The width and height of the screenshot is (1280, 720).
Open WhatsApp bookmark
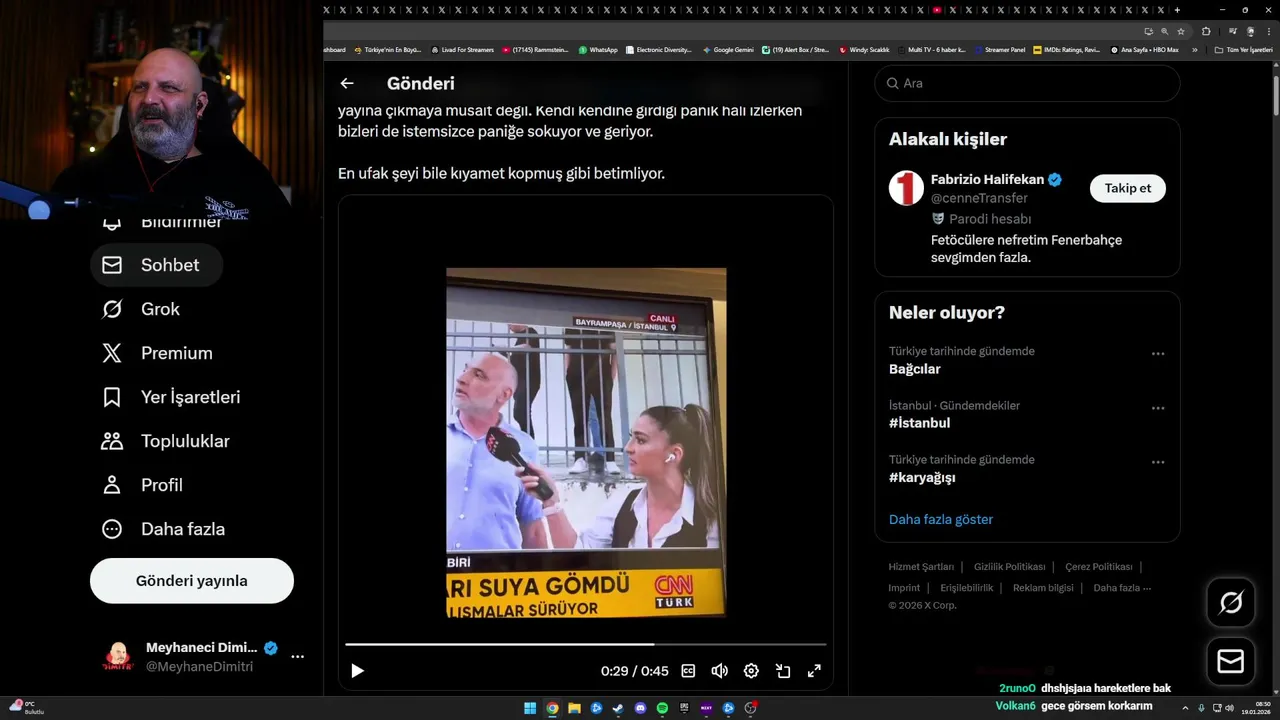[x=598, y=50]
